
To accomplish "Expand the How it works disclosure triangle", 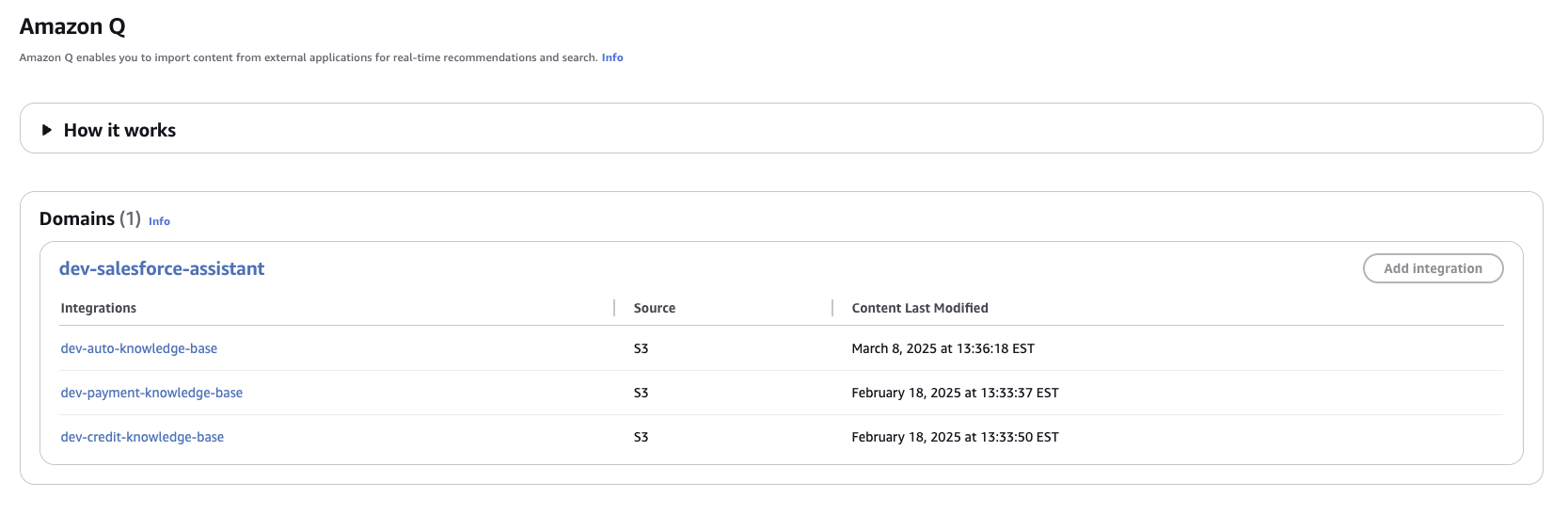I will coord(46,130).
